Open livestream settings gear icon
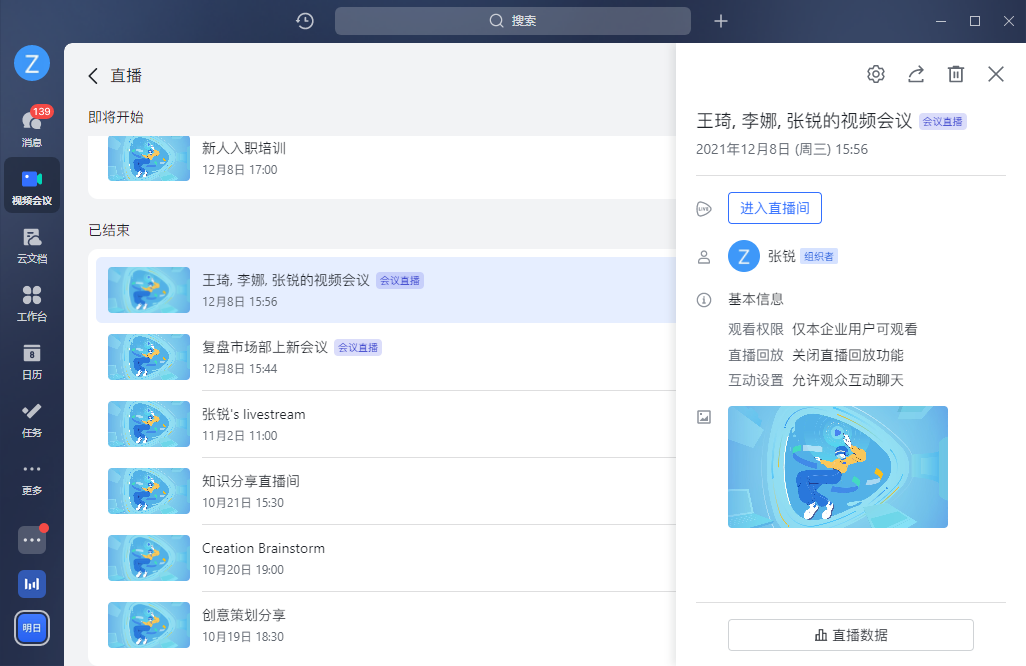This screenshot has width=1026, height=666. pos(876,74)
